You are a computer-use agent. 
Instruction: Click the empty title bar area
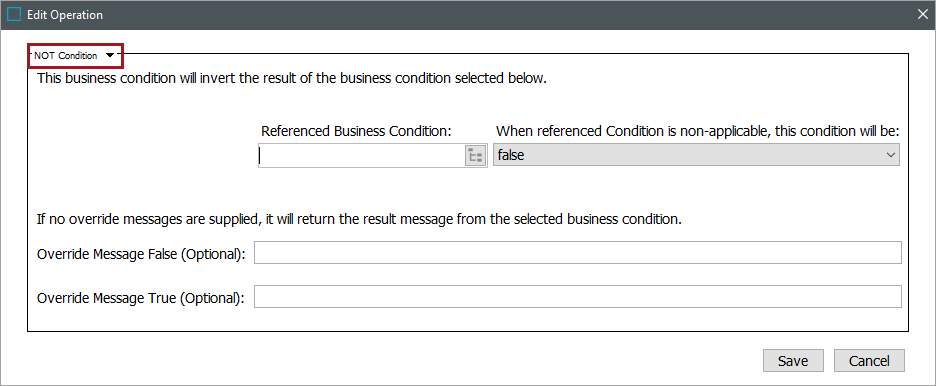pyautogui.click(x=507, y=15)
